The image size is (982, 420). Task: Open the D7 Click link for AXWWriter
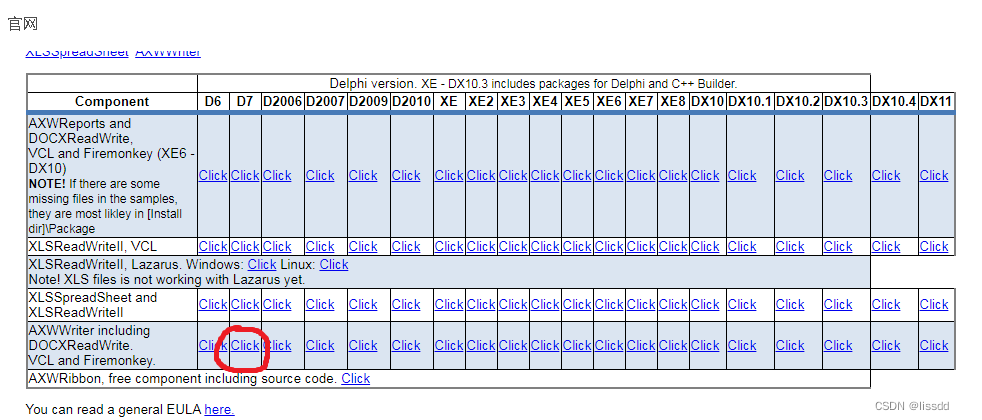click(x=245, y=346)
